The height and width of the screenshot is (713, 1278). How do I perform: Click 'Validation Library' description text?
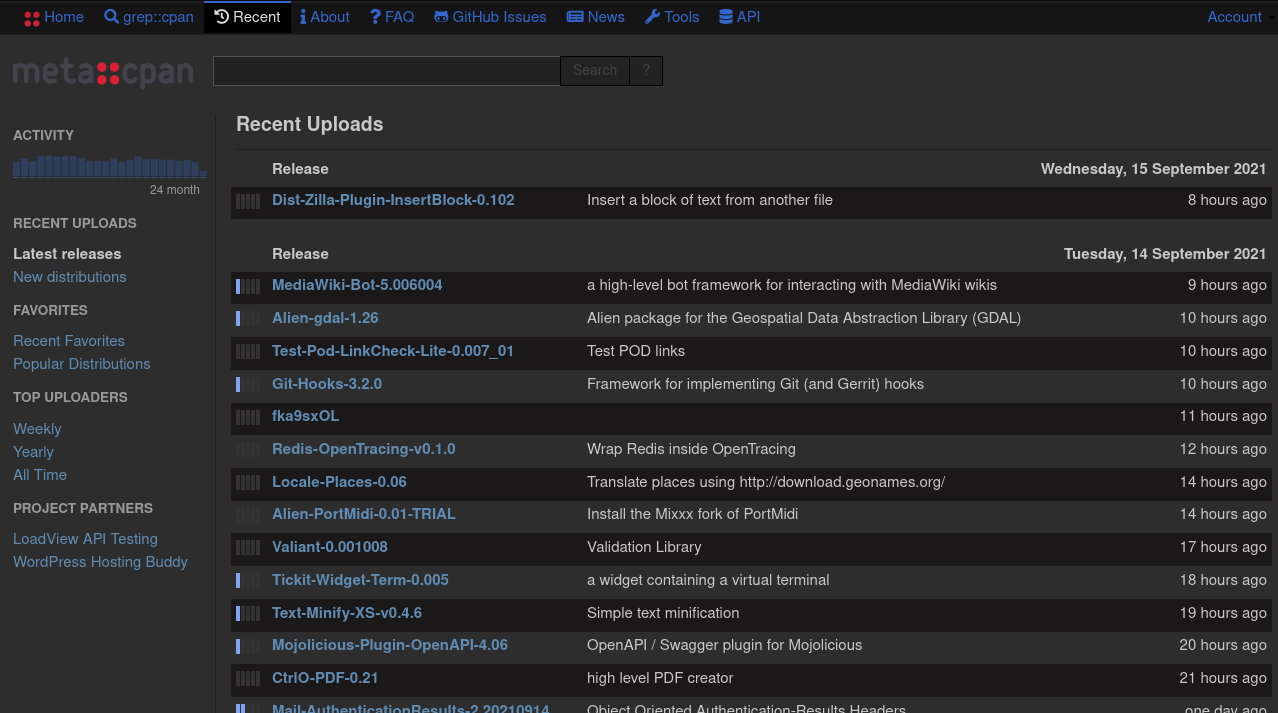point(644,547)
